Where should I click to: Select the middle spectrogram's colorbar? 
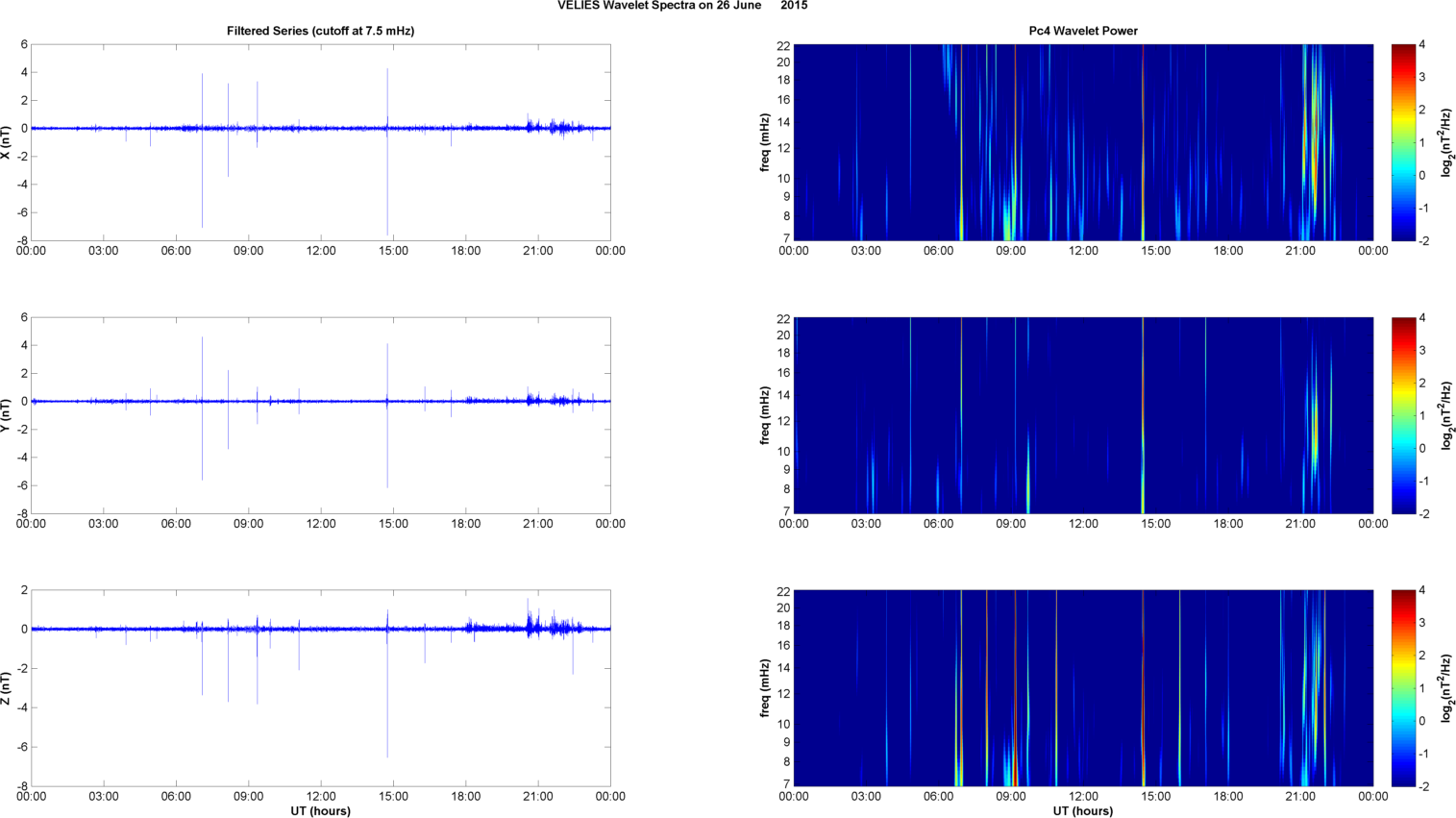tap(1403, 415)
